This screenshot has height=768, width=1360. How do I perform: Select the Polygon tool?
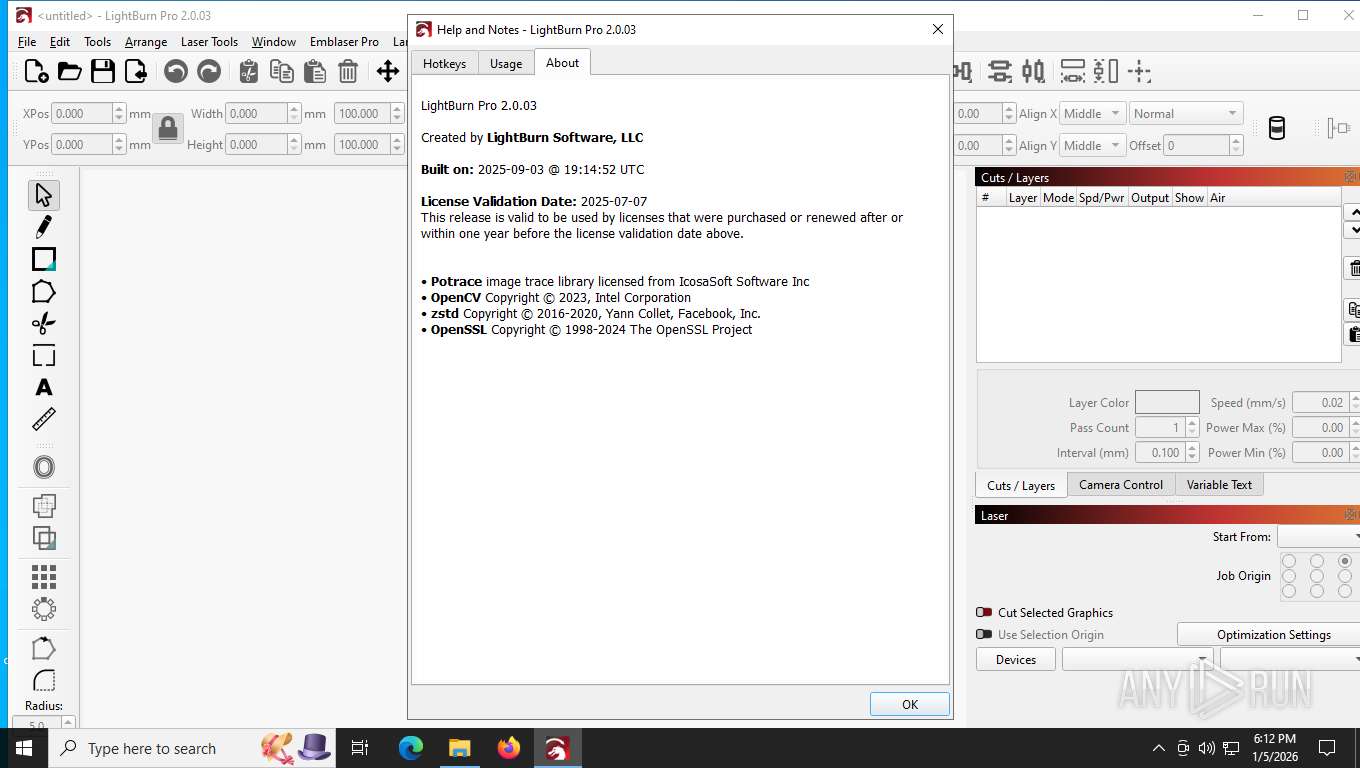tap(43, 291)
